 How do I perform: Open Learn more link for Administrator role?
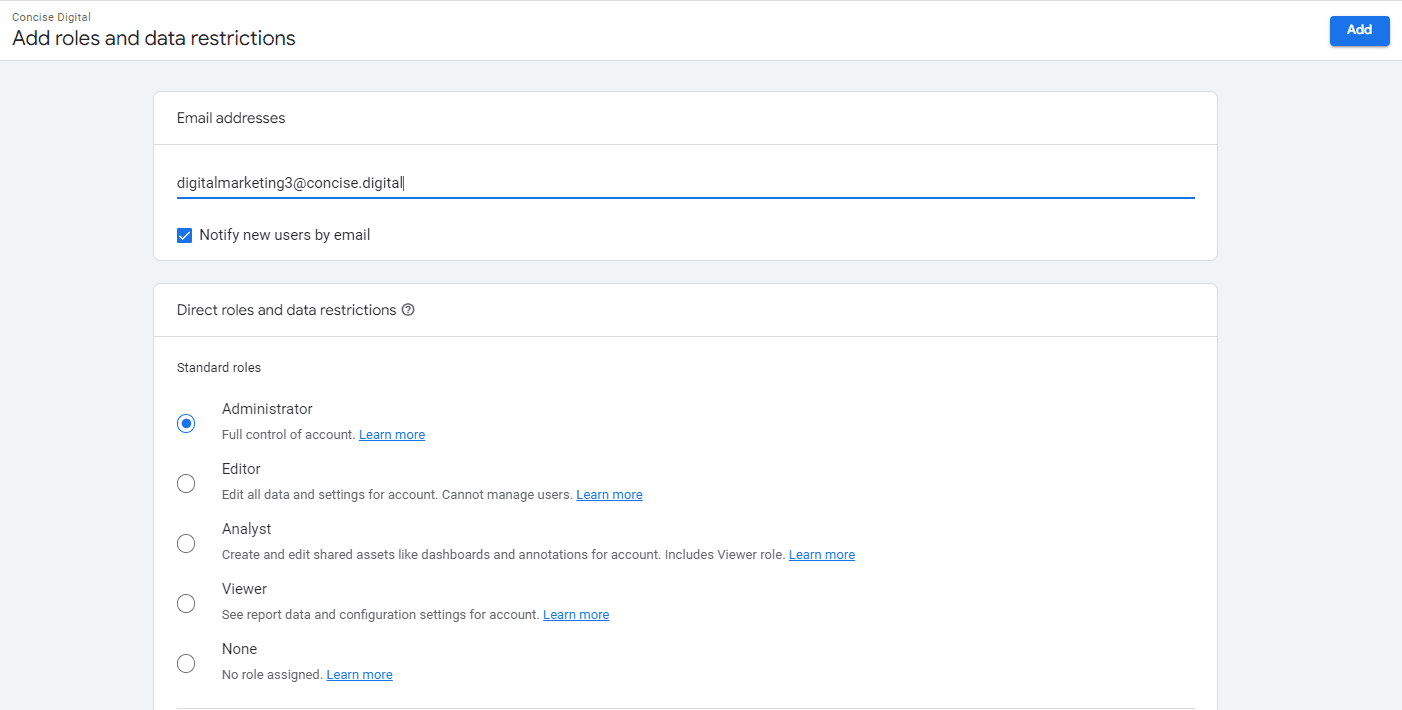pyautogui.click(x=392, y=435)
